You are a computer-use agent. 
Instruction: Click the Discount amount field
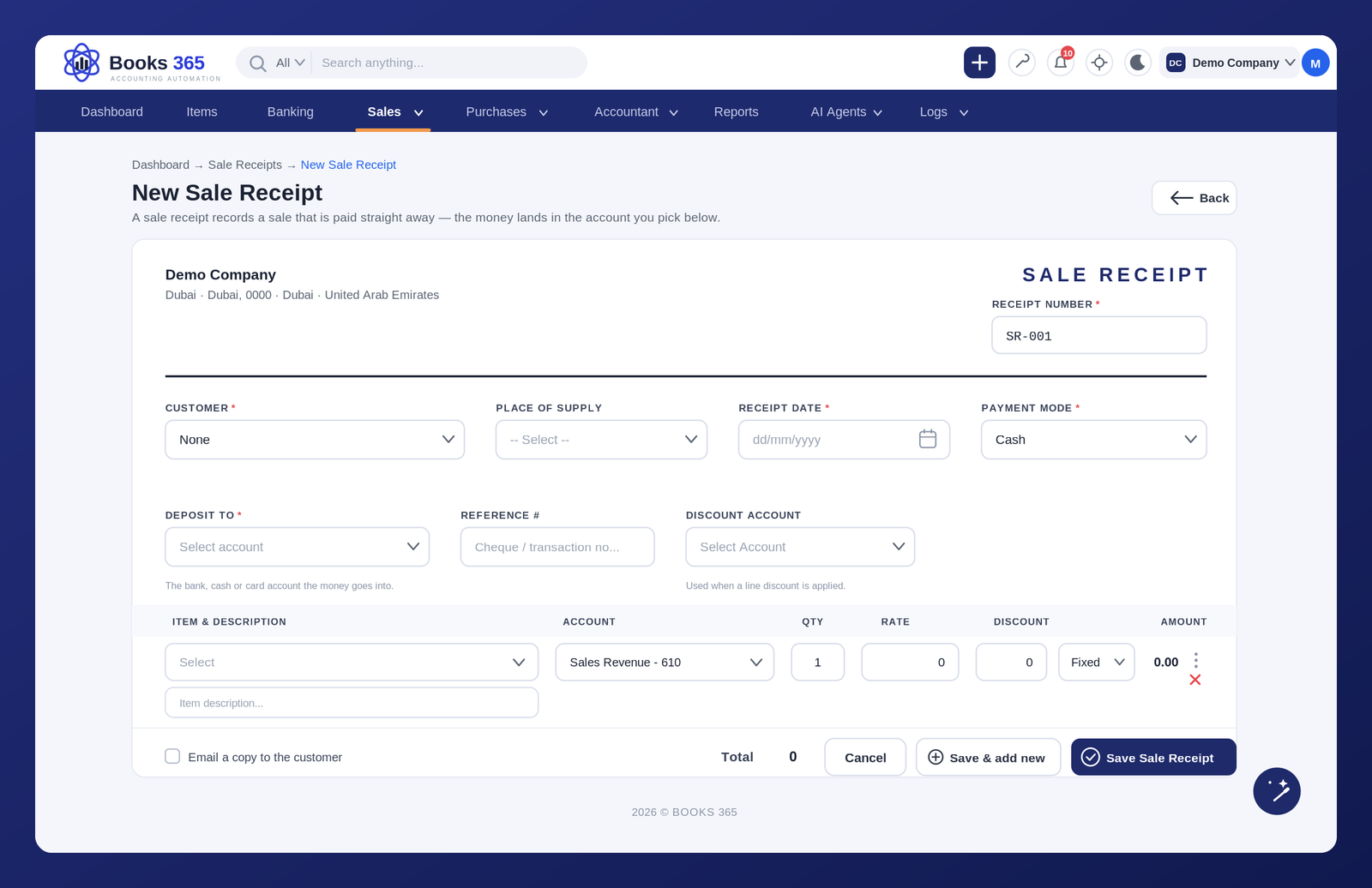point(1011,663)
